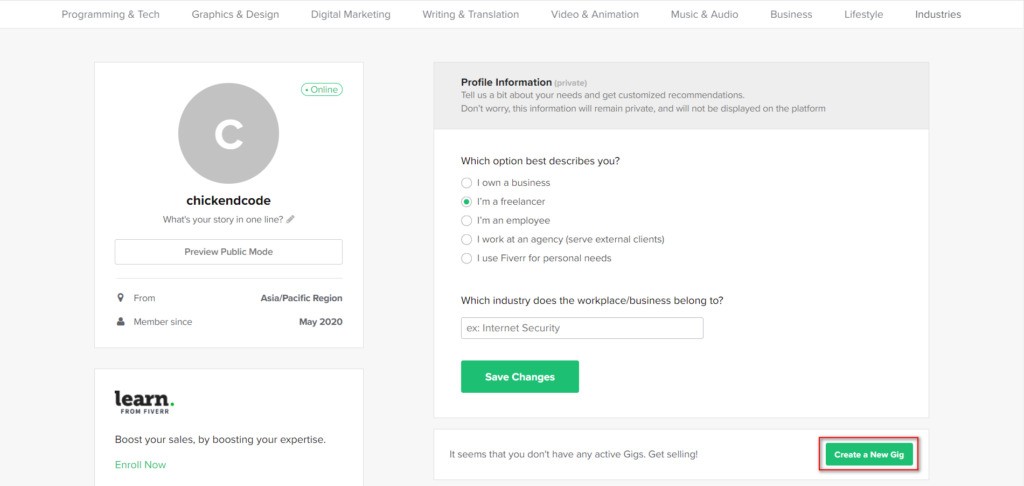This screenshot has height=486, width=1024.
Task: Click the Online status badge
Action: click(322, 89)
